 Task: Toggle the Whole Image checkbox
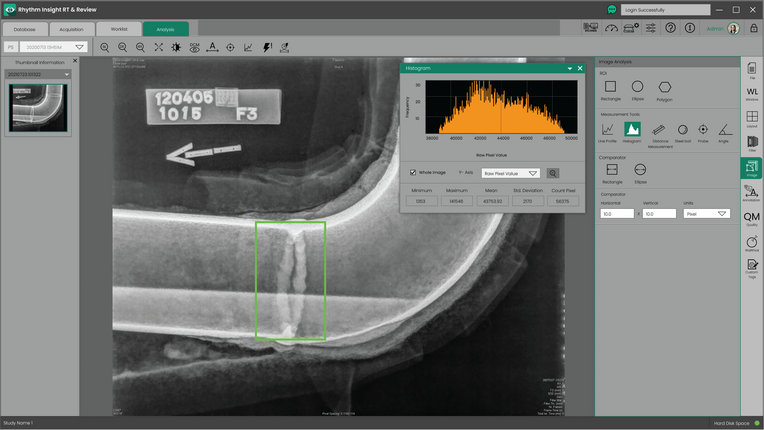click(x=413, y=172)
